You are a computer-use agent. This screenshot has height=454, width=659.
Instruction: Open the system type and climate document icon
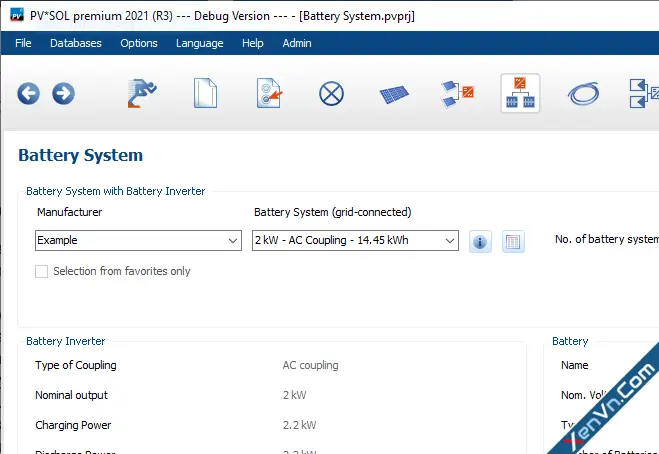point(269,93)
